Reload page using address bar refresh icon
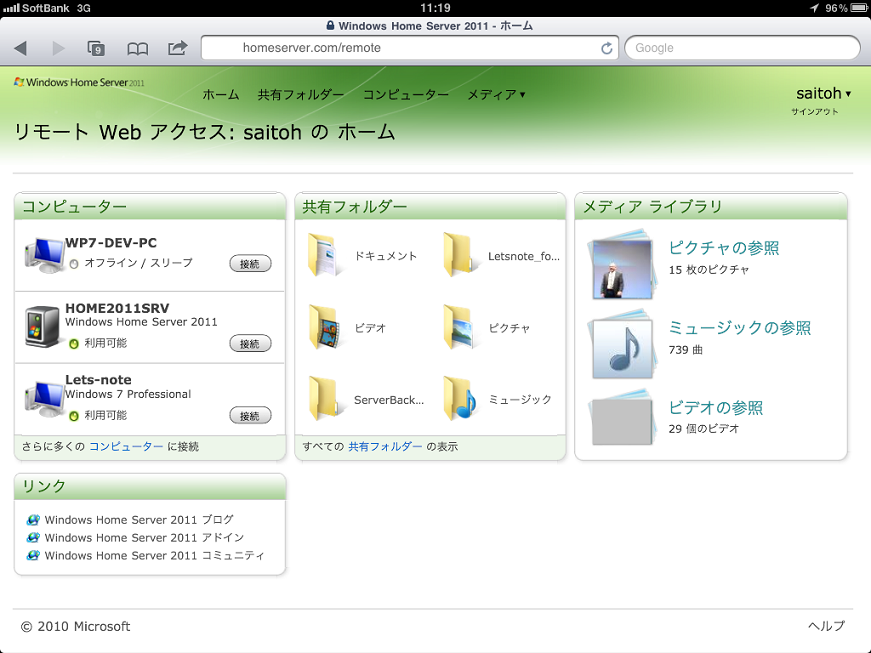The width and height of the screenshot is (871, 653). [606, 48]
